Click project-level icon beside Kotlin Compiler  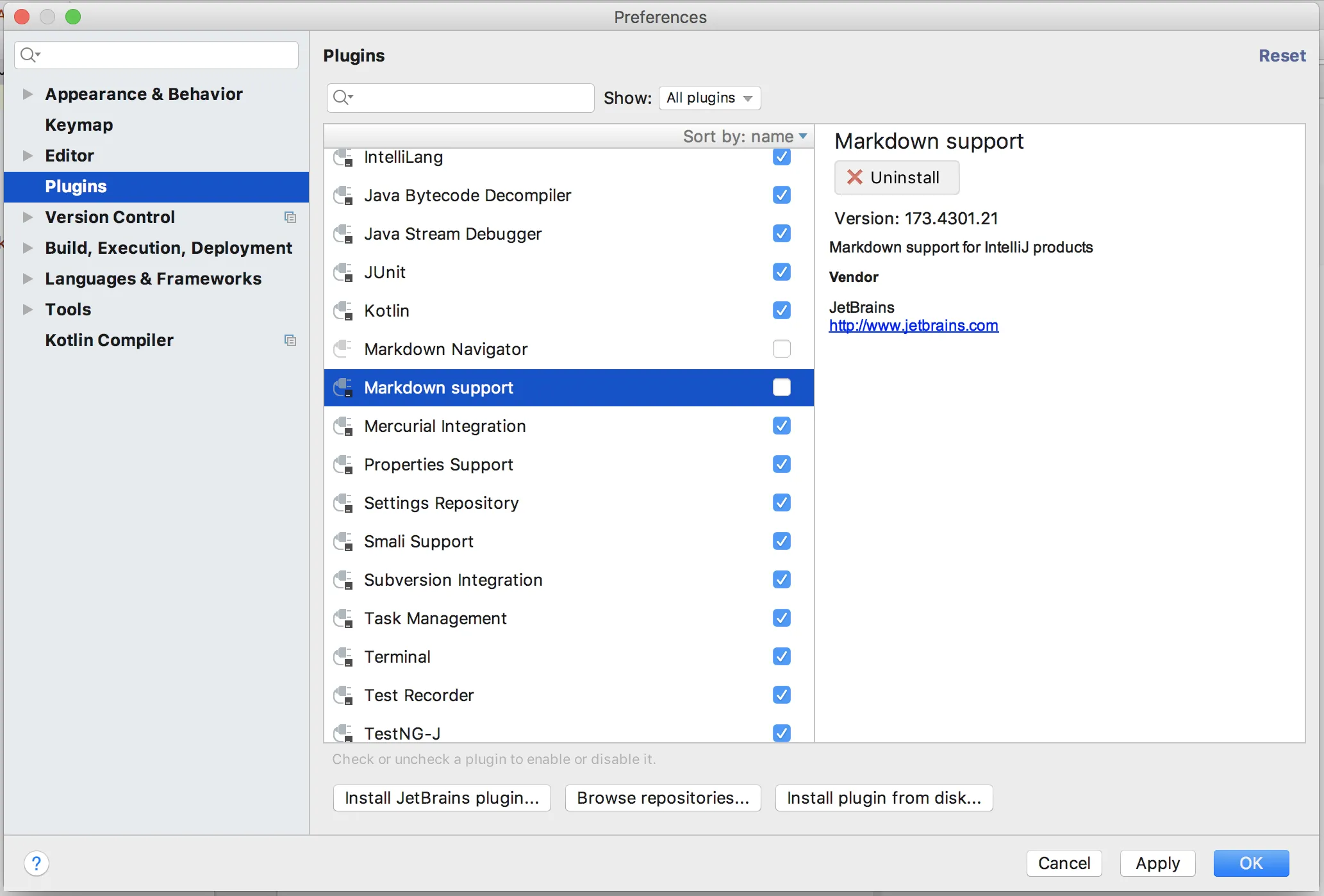(290, 340)
